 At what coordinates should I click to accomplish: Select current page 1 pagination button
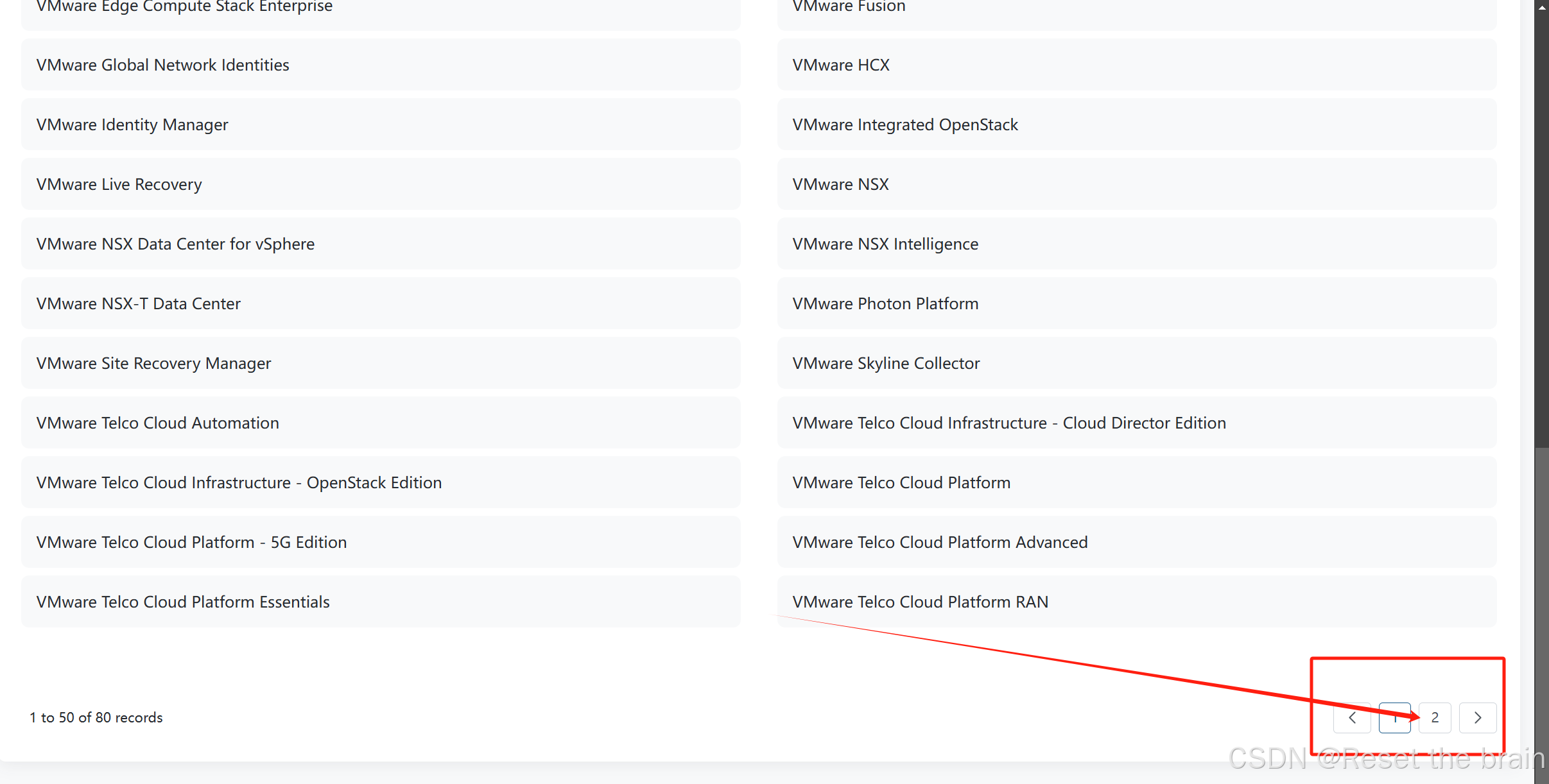1394,717
